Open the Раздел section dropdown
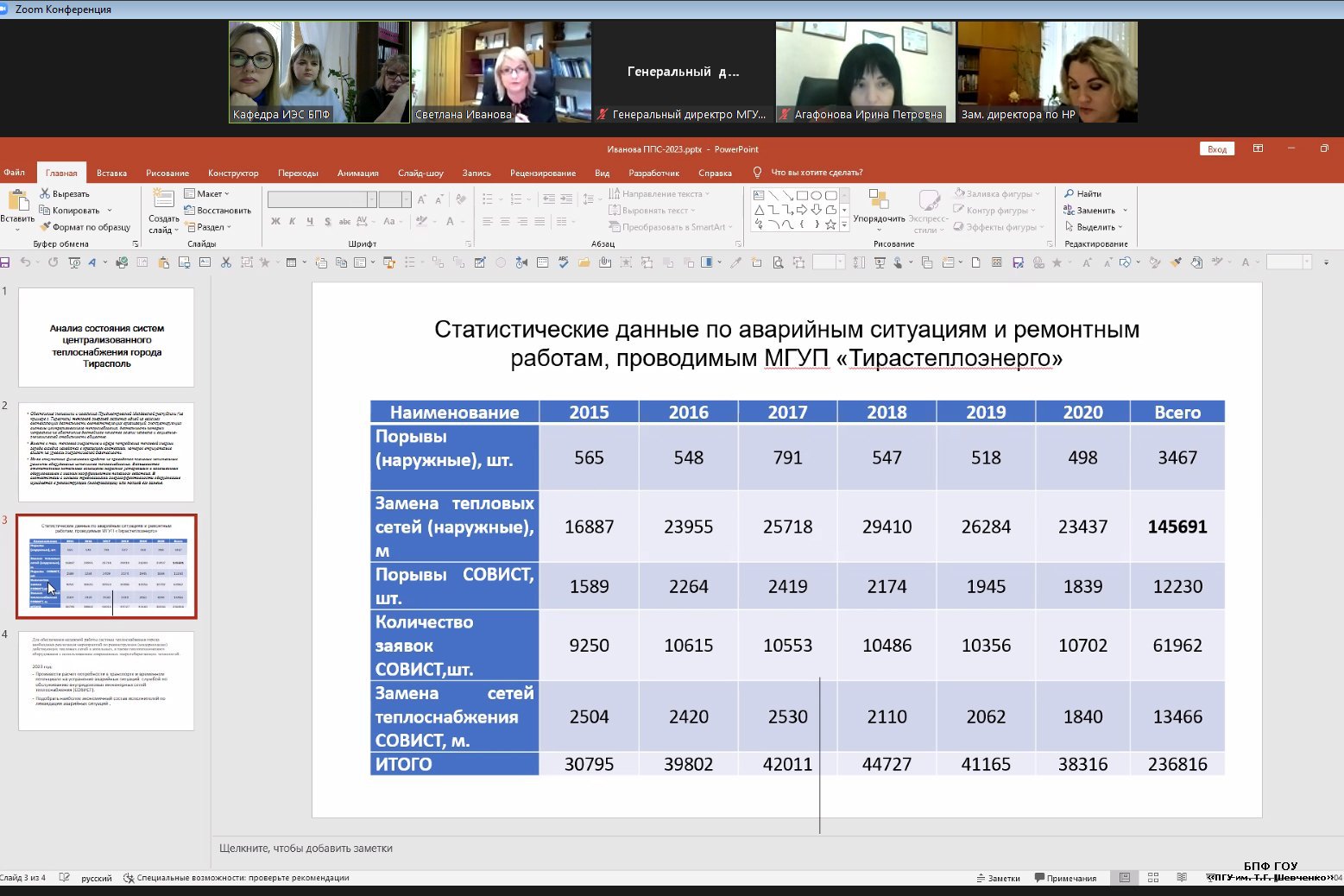1344x896 pixels. (x=207, y=227)
